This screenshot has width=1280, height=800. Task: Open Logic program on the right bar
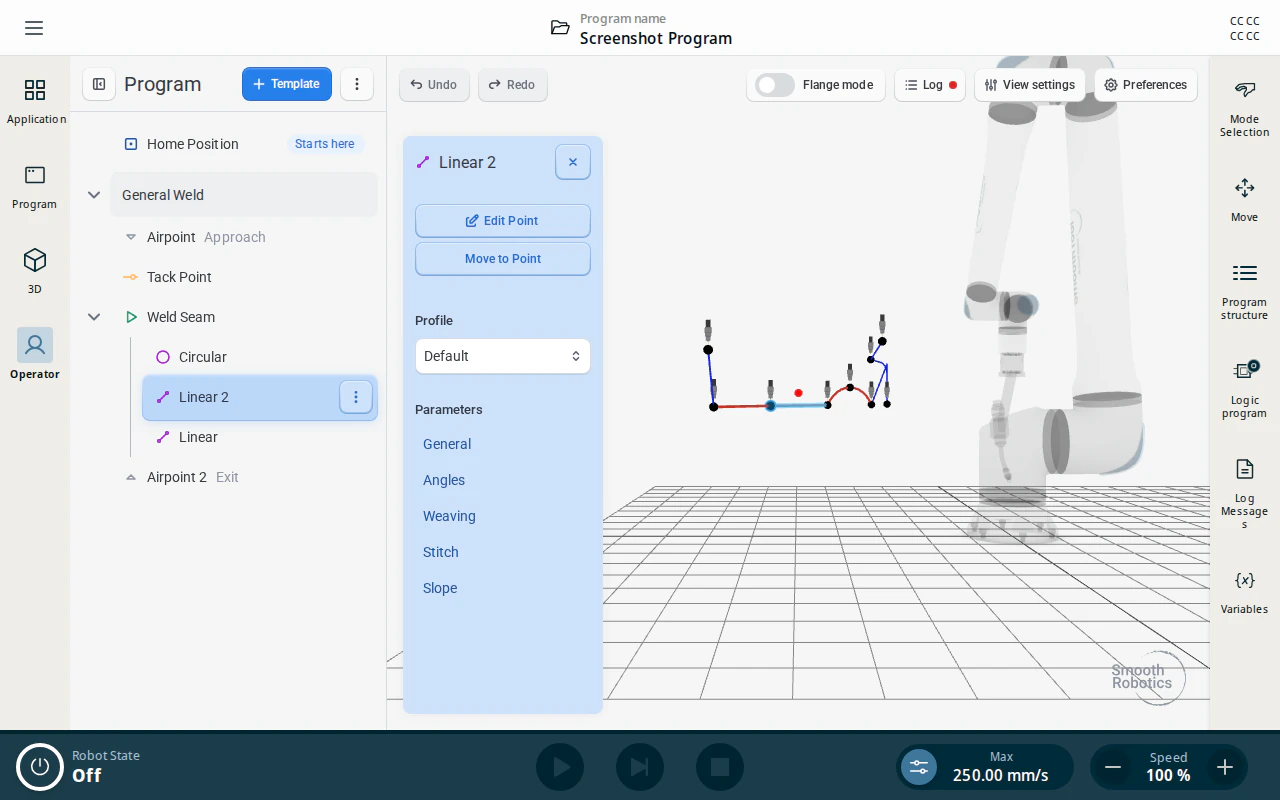1244,389
